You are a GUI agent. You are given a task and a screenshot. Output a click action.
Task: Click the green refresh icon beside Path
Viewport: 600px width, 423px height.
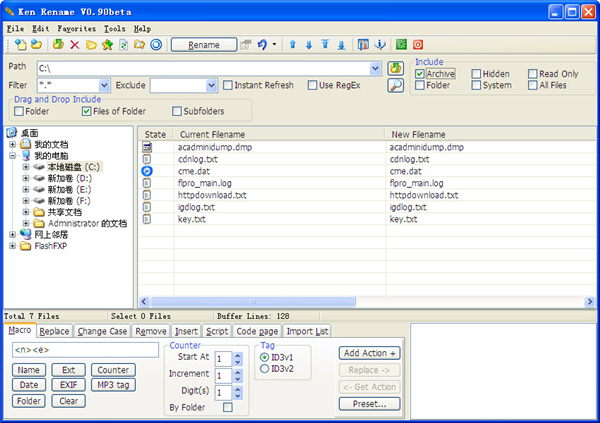(x=395, y=68)
